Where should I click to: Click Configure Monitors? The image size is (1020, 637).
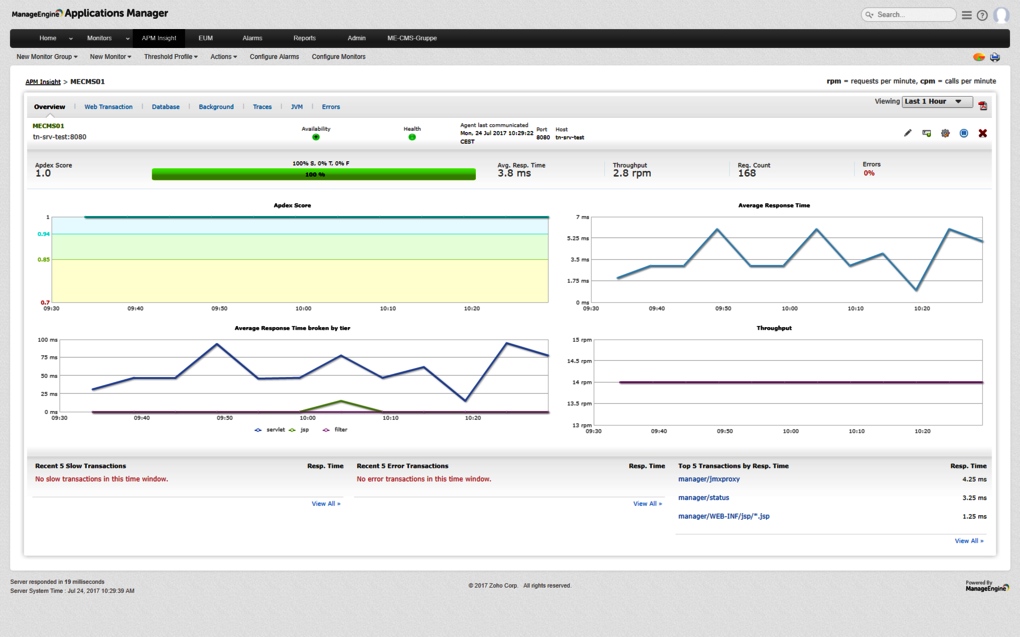338,57
